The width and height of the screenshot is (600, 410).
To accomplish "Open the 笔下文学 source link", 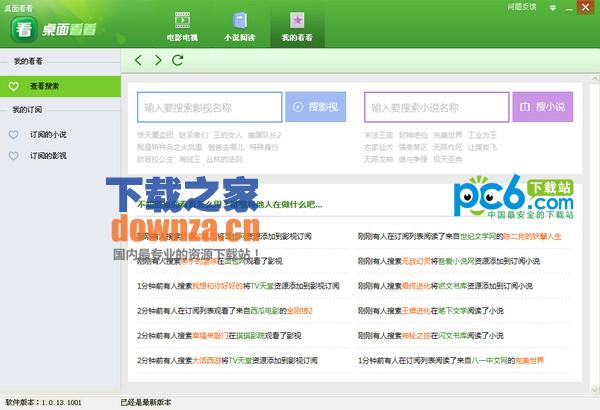I will point(453,311).
